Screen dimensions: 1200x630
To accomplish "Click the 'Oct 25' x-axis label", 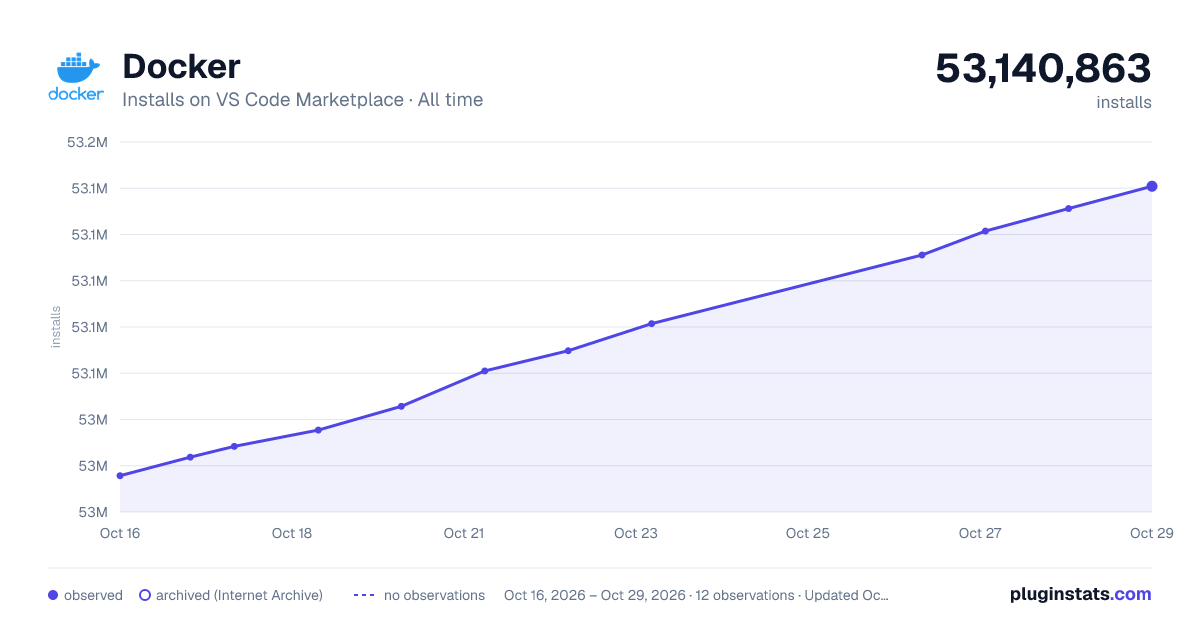I will tap(808, 533).
